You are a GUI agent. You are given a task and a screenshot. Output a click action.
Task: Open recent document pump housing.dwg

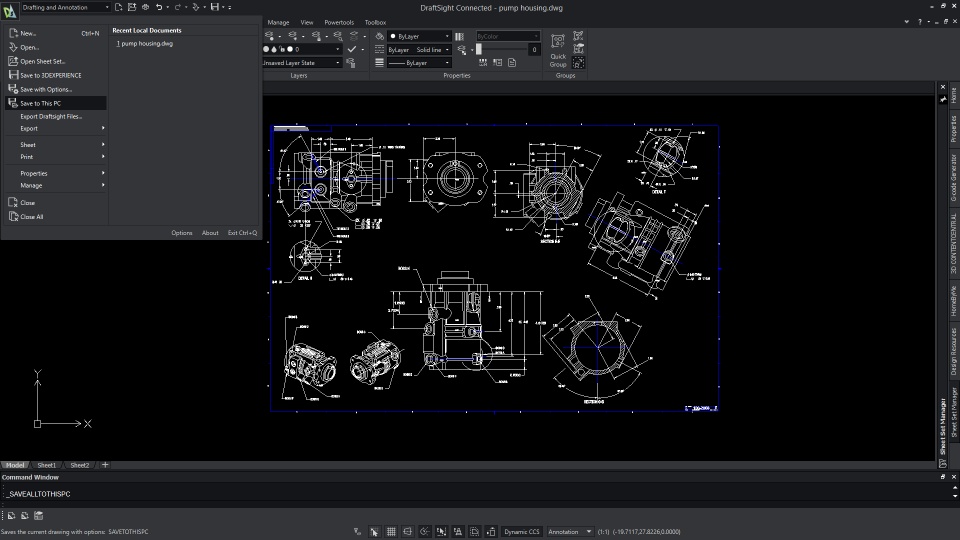click(x=144, y=43)
